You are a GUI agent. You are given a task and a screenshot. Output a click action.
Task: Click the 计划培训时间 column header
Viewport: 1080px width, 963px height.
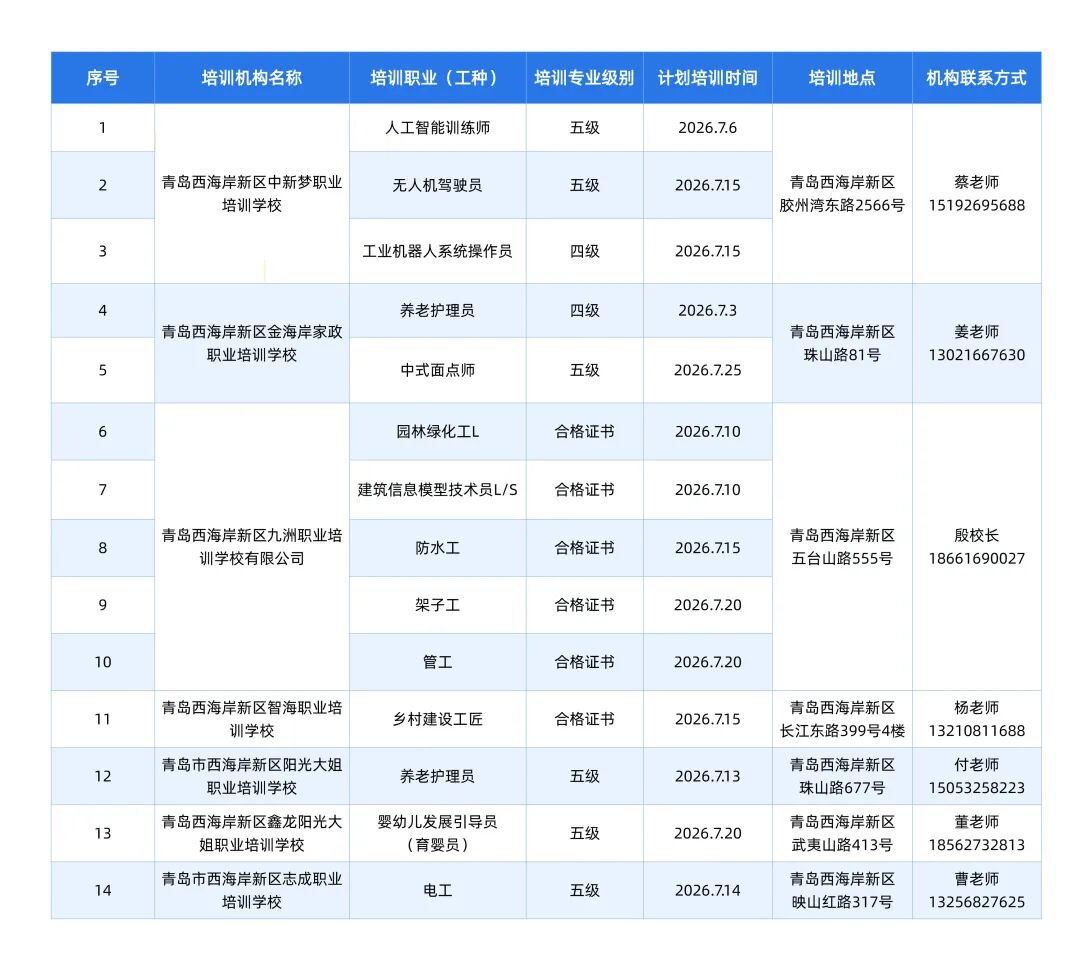(x=707, y=78)
